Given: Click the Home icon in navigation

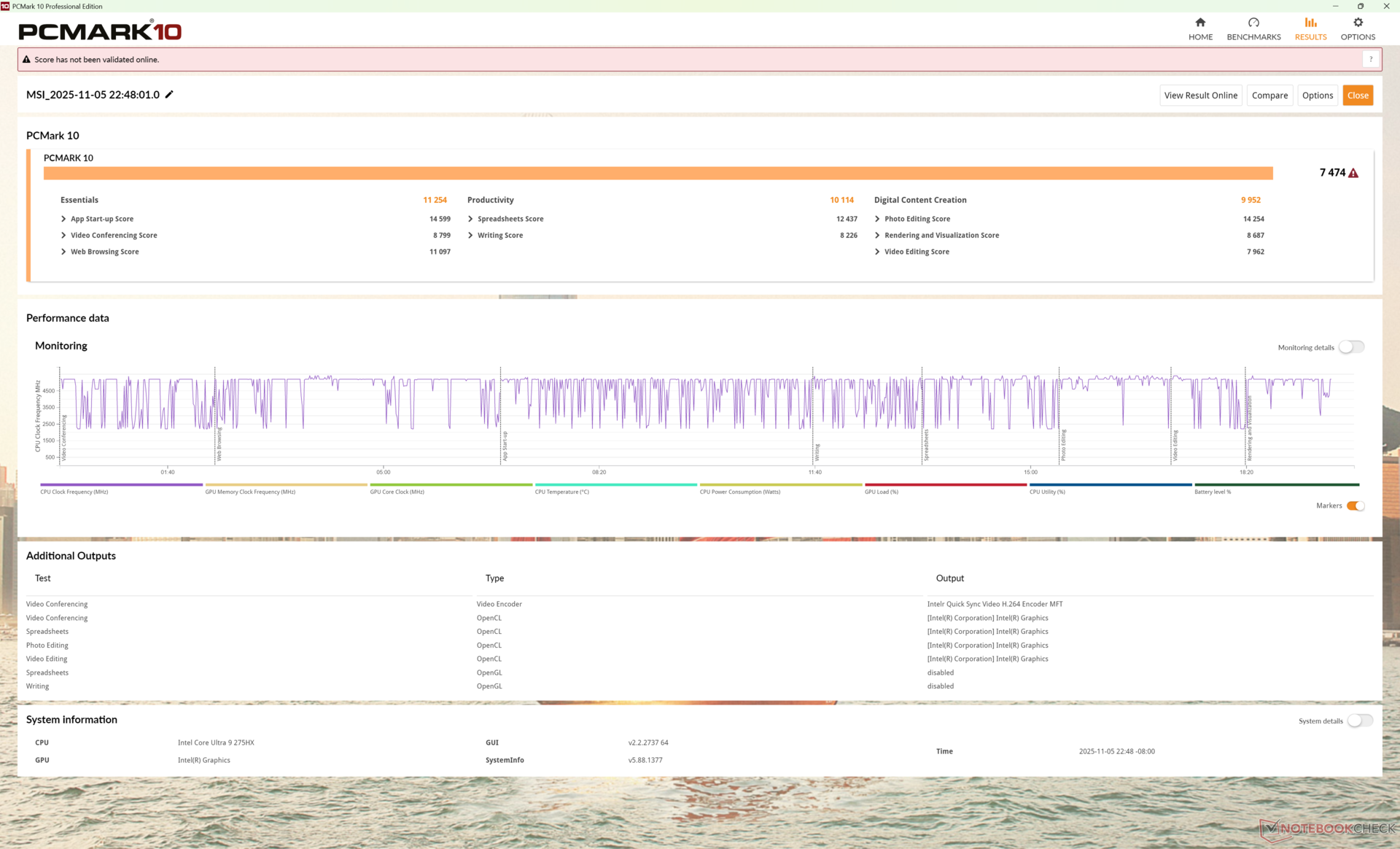Looking at the screenshot, I should pyautogui.click(x=1200, y=23).
